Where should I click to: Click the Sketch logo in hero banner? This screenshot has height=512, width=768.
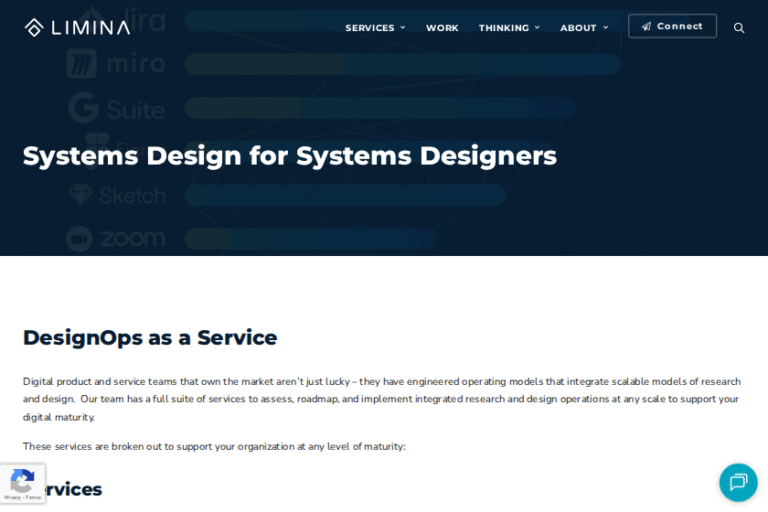pos(116,194)
